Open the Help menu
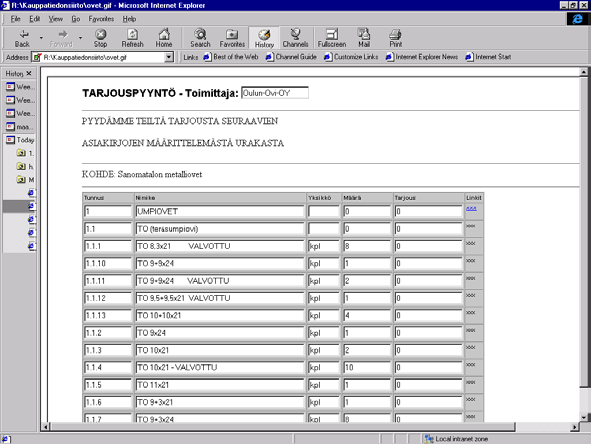The width and height of the screenshot is (591, 444). (129, 19)
